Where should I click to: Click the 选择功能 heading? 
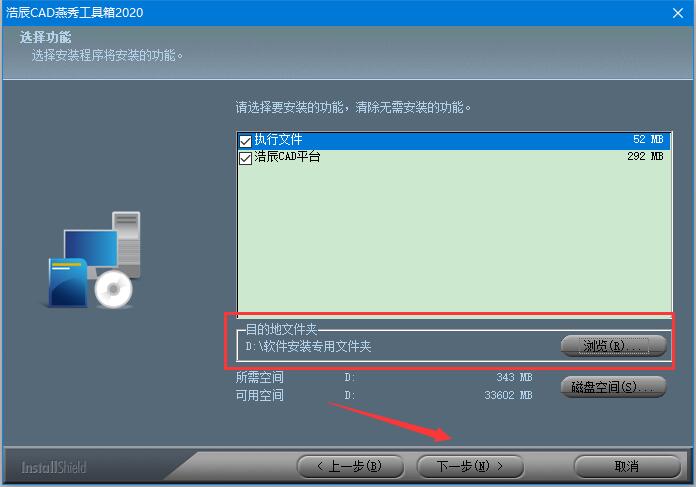[x=45, y=37]
